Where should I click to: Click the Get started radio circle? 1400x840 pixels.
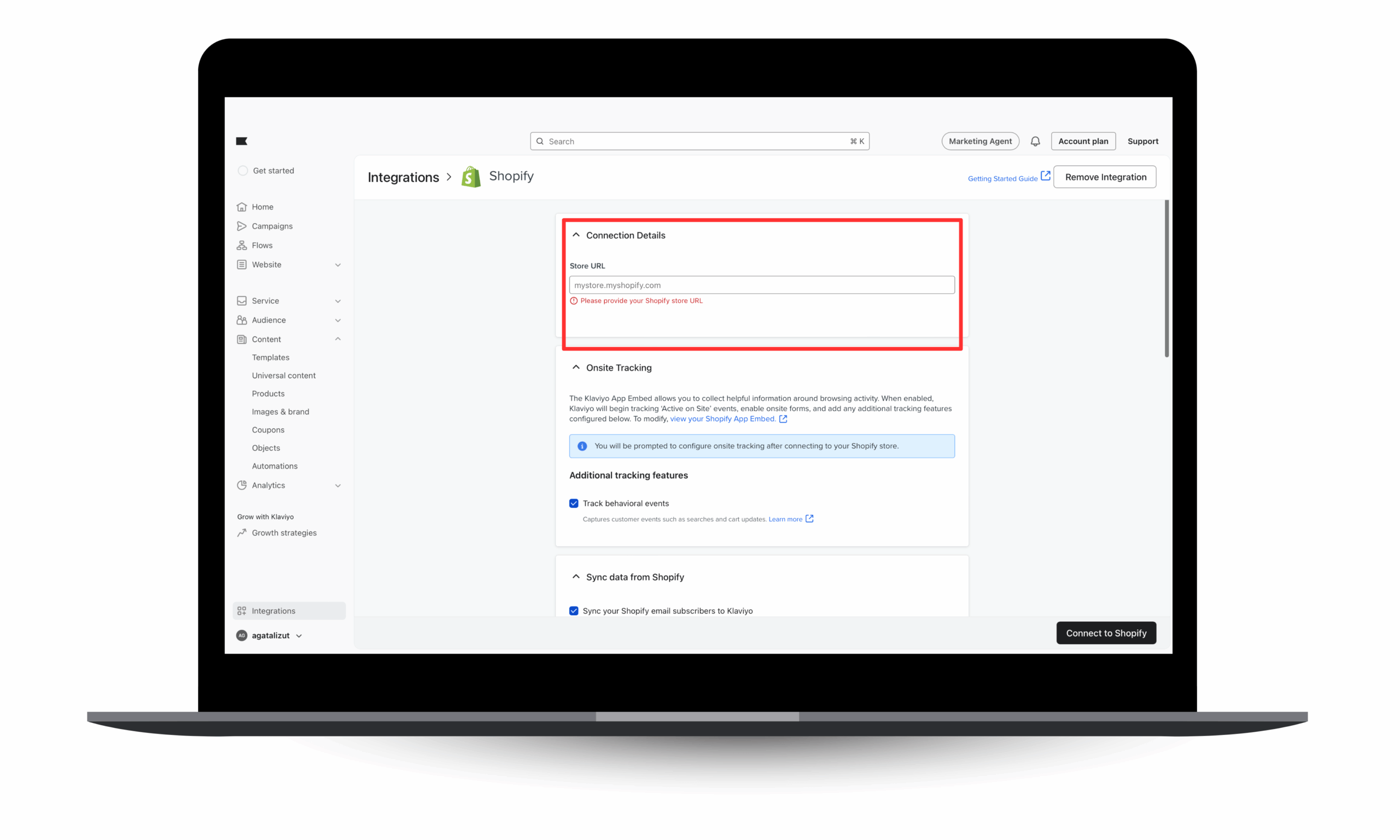coord(243,171)
